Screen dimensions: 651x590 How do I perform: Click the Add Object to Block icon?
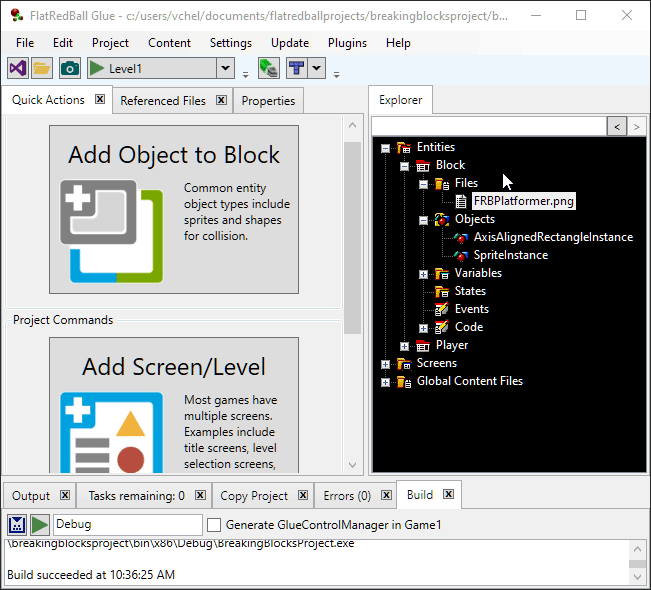(x=110, y=231)
